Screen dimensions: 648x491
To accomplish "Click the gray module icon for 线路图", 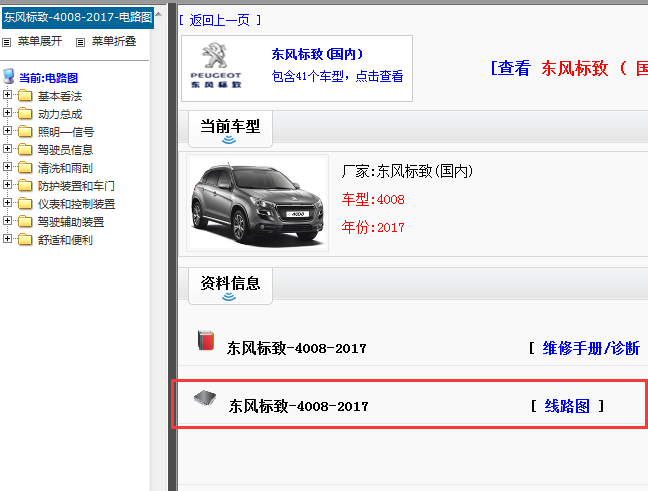I will [x=205, y=398].
